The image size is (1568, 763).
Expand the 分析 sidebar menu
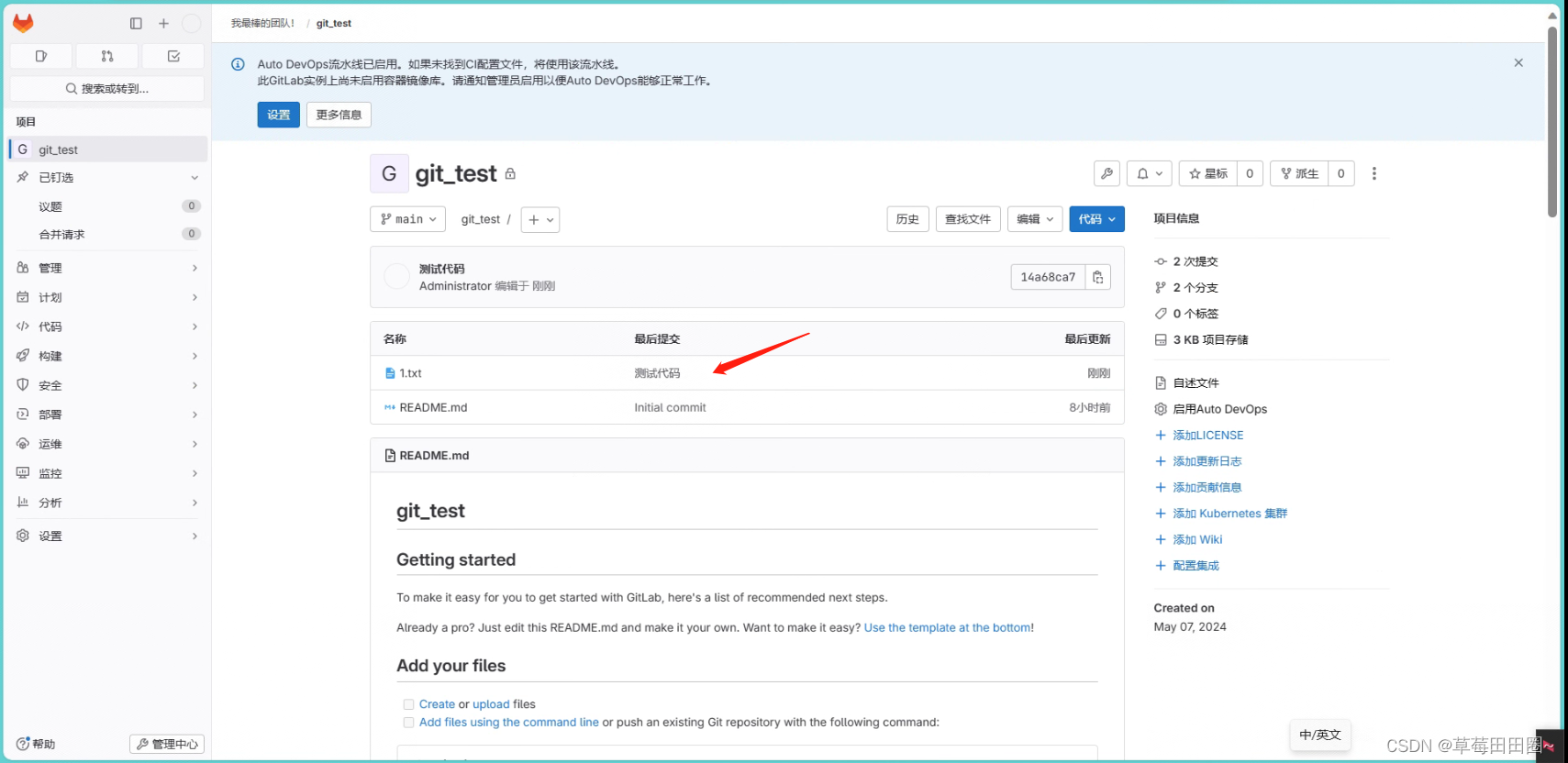pos(107,503)
